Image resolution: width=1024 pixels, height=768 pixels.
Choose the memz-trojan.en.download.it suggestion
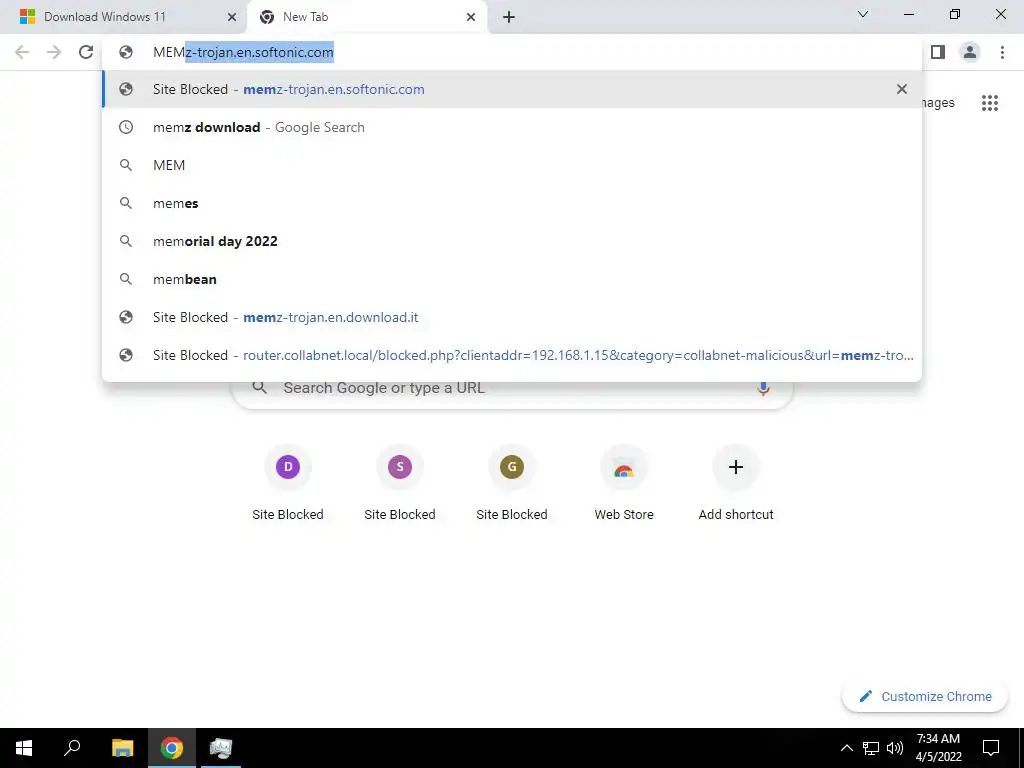(512, 317)
